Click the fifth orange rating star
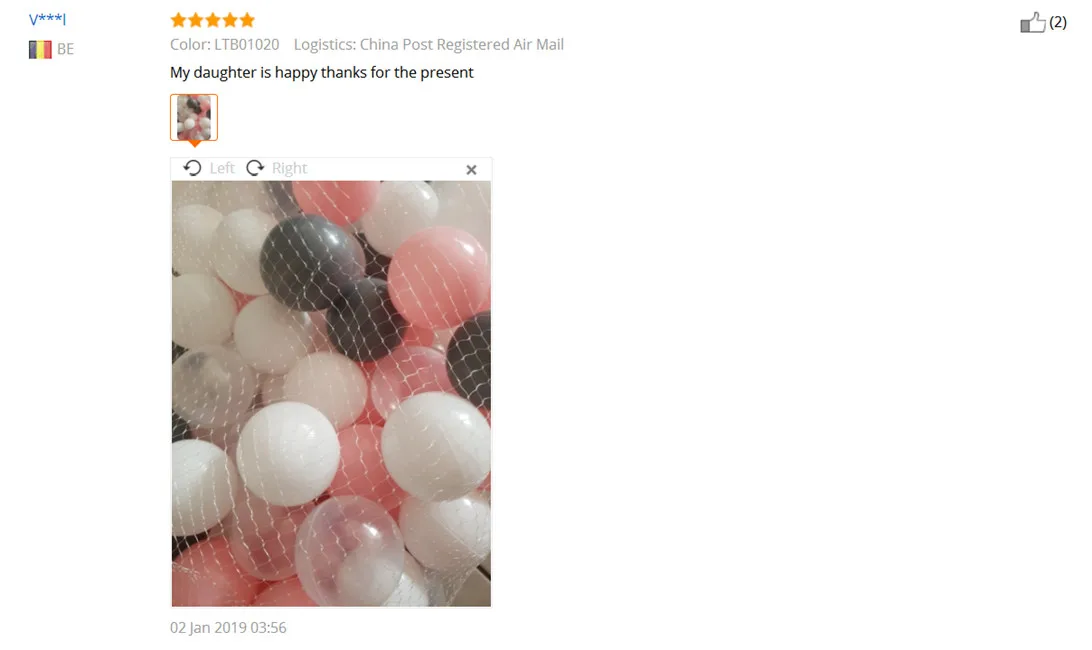 click(x=247, y=20)
